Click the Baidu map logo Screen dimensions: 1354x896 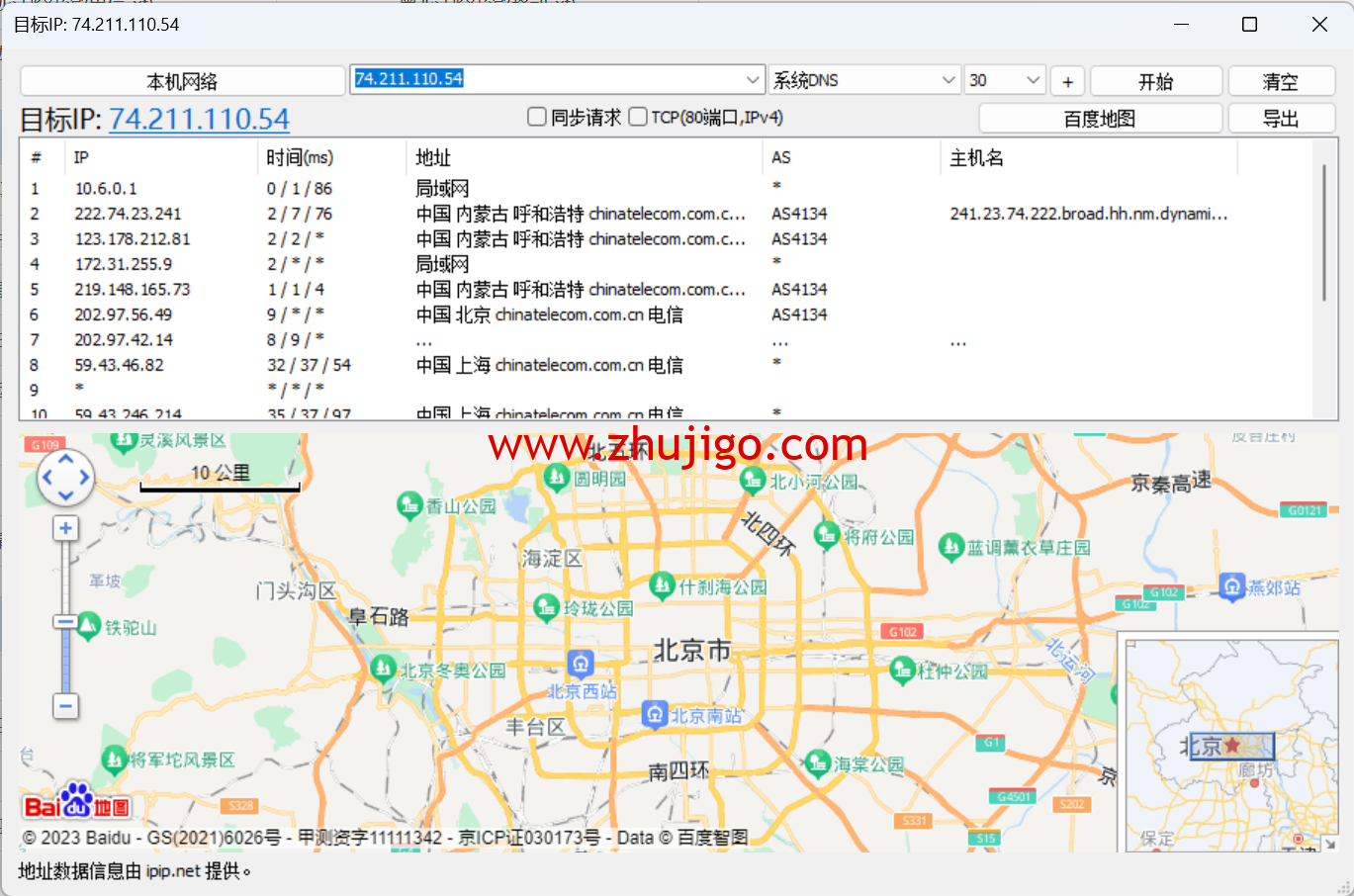(77, 802)
